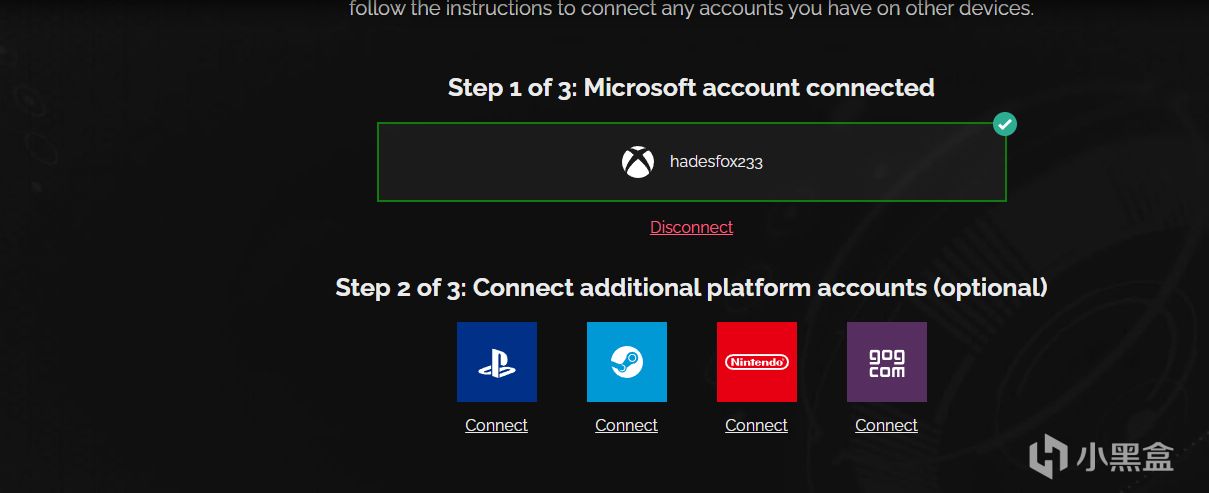Disconnect the Microsoft account
The width and height of the screenshot is (1209, 493).
pyautogui.click(x=691, y=227)
